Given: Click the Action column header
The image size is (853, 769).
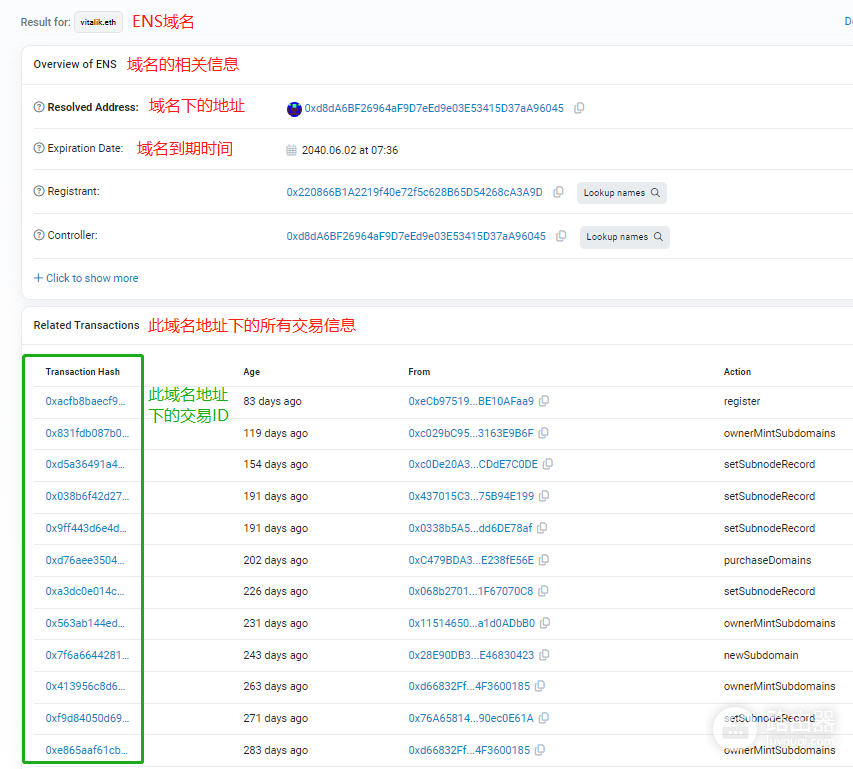Looking at the screenshot, I should (x=737, y=371).
